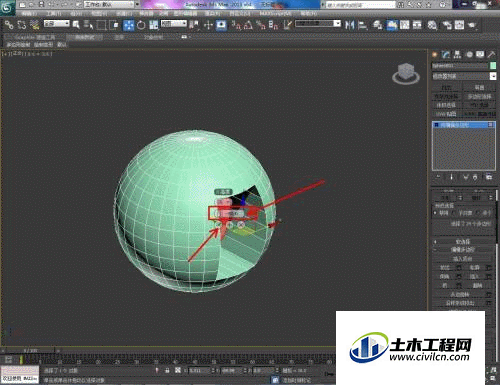Expand the Editable Poly entry in modifier stack
Screen dimensions: 500x385
(436, 125)
